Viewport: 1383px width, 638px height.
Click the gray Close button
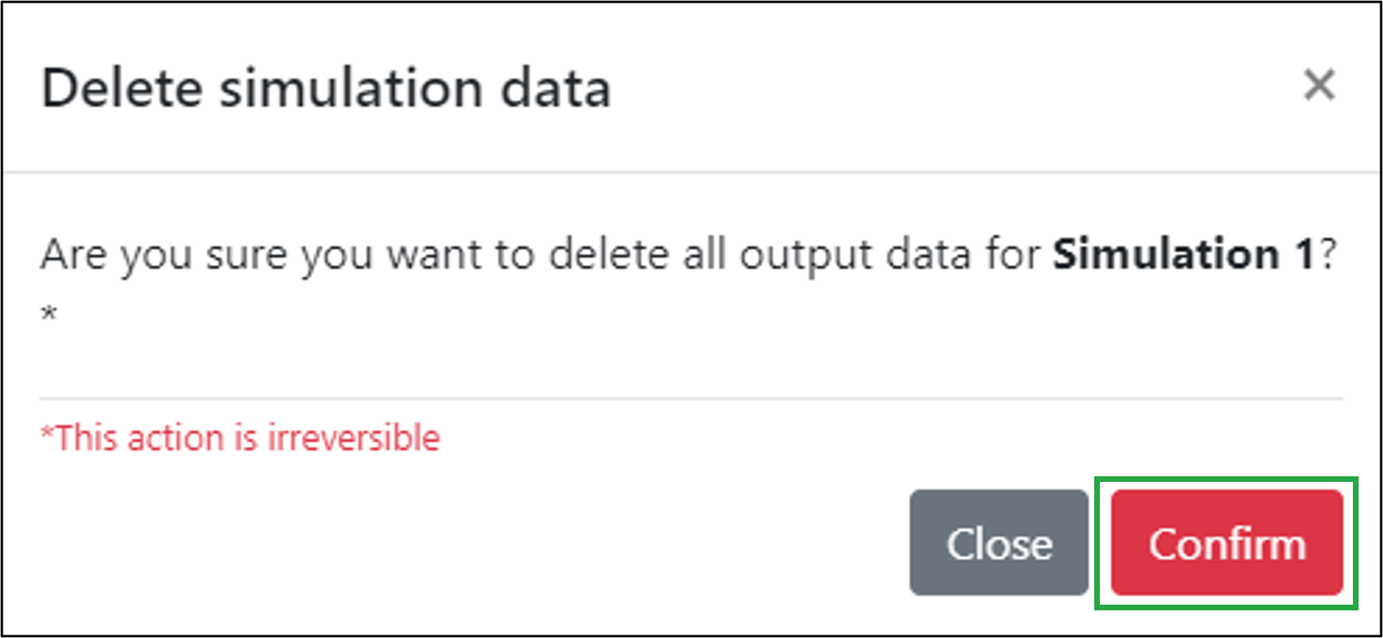coord(998,543)
